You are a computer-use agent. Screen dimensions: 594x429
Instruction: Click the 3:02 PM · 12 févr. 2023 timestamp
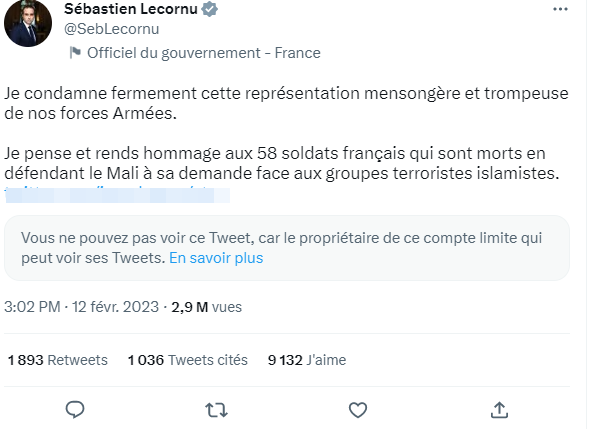(x=81, y=307)
